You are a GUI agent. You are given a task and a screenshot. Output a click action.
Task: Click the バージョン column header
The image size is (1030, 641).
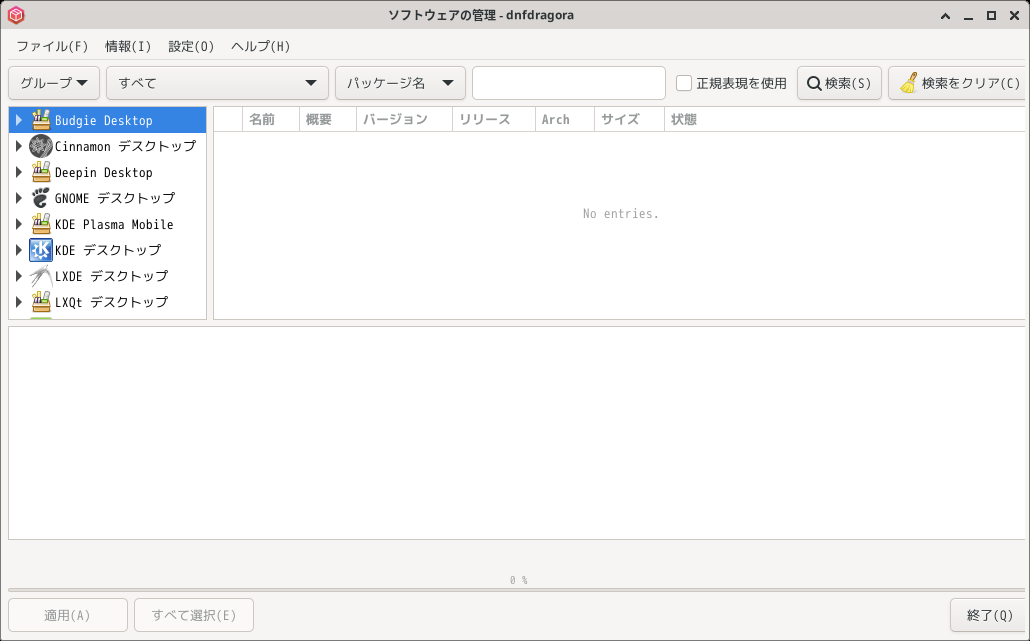tap(404, 120)
